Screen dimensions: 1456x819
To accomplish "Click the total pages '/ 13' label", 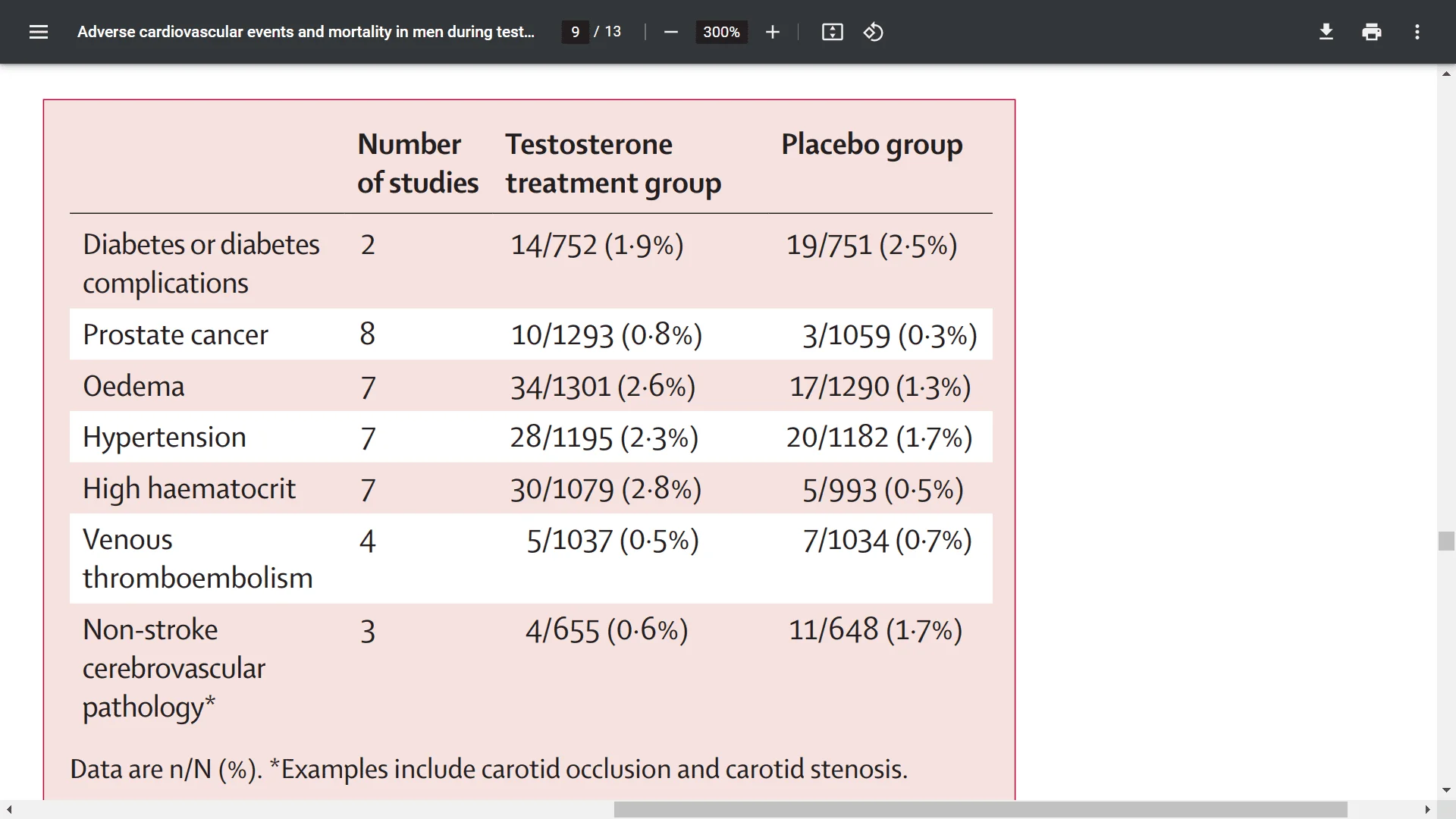I will point(607,32).
